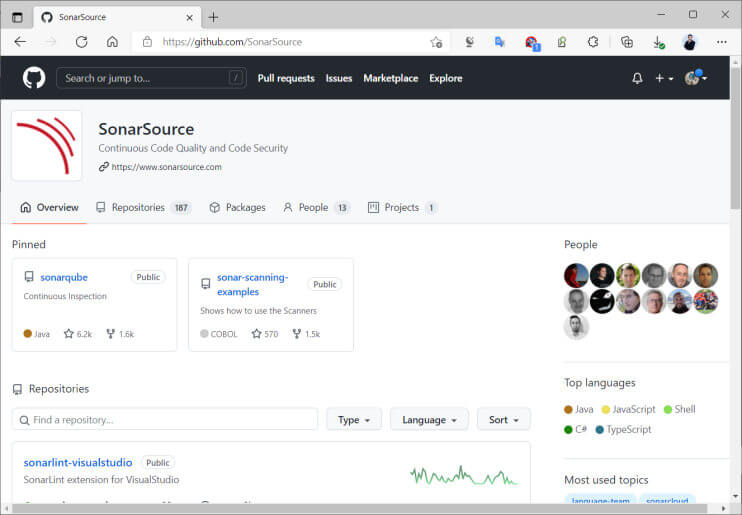Click the vertical page scrollbar
Image resolution: width=742 pixels, height=515 pixels.
(735, 137)
